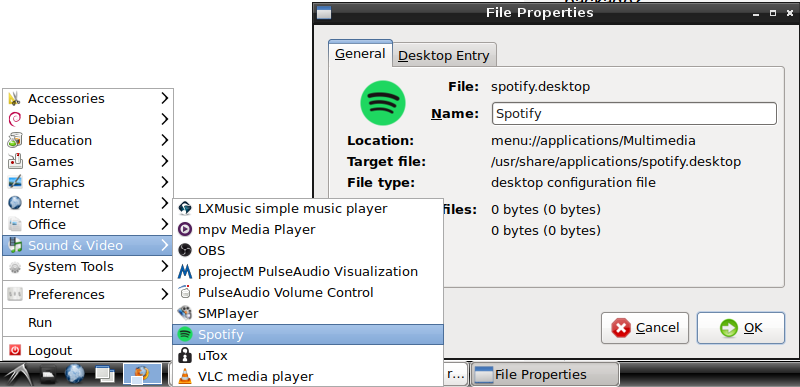Launch VLC media player from submenu

[x=308, y=376]
